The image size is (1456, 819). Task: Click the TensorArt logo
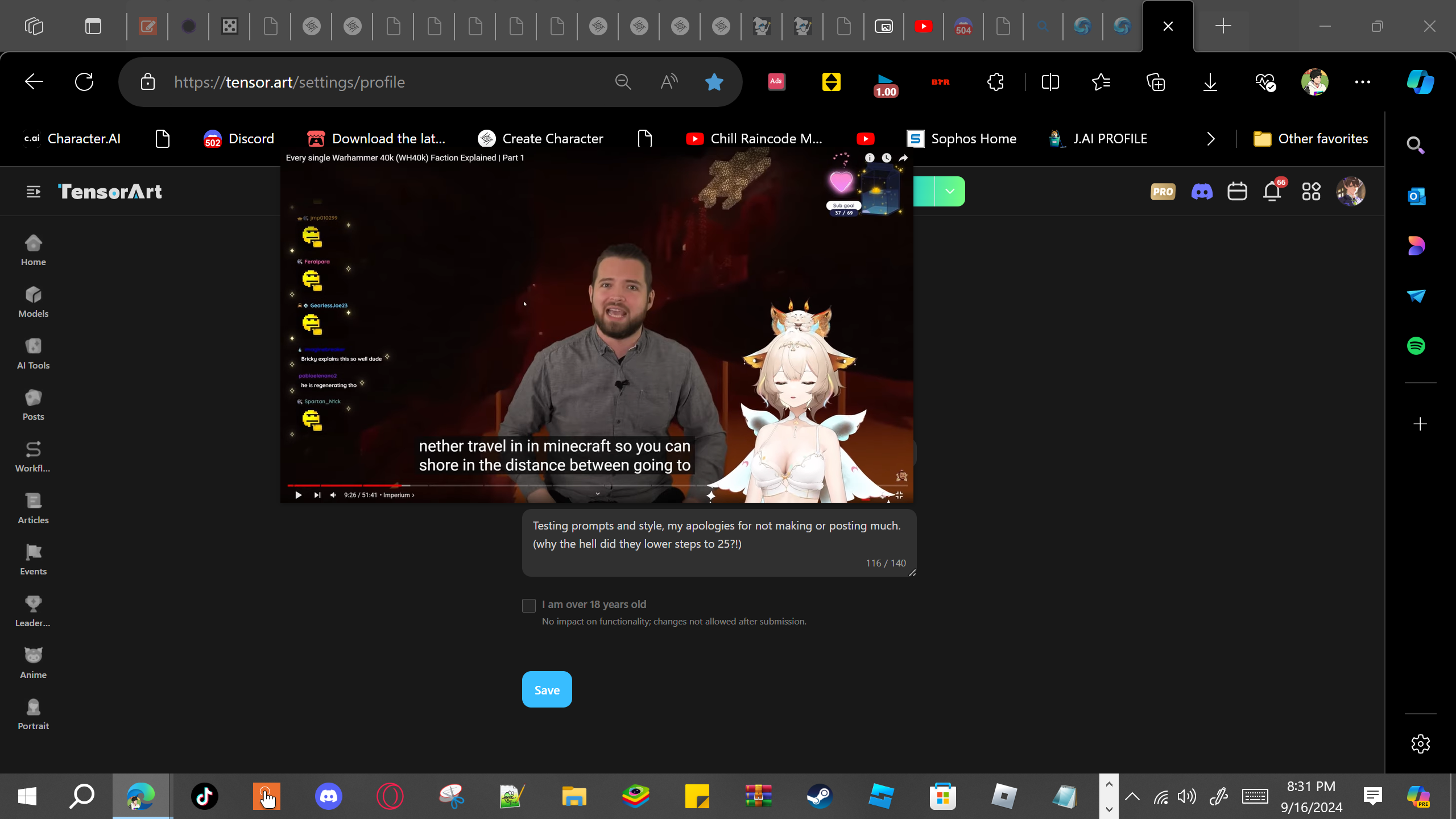[110, 192]
